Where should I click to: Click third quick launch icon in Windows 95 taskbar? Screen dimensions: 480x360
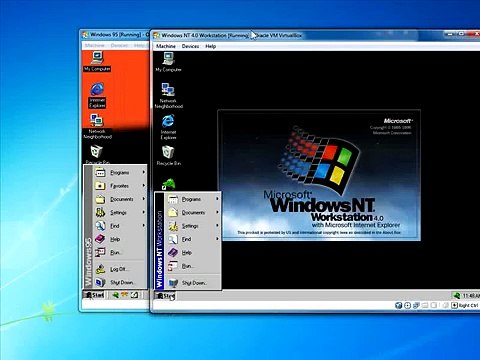[134, 295]
